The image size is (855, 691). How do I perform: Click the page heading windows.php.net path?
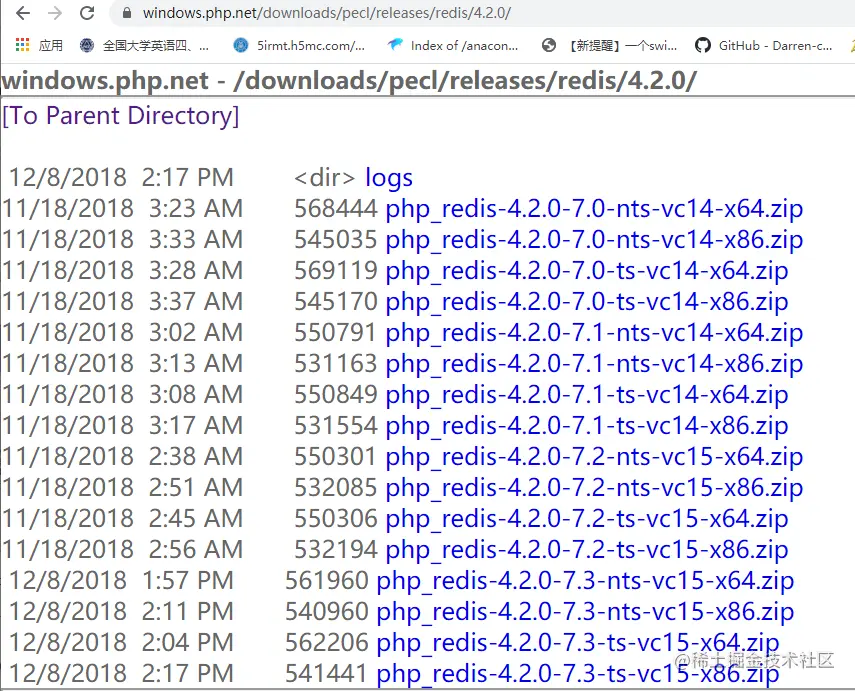[349, 81]
